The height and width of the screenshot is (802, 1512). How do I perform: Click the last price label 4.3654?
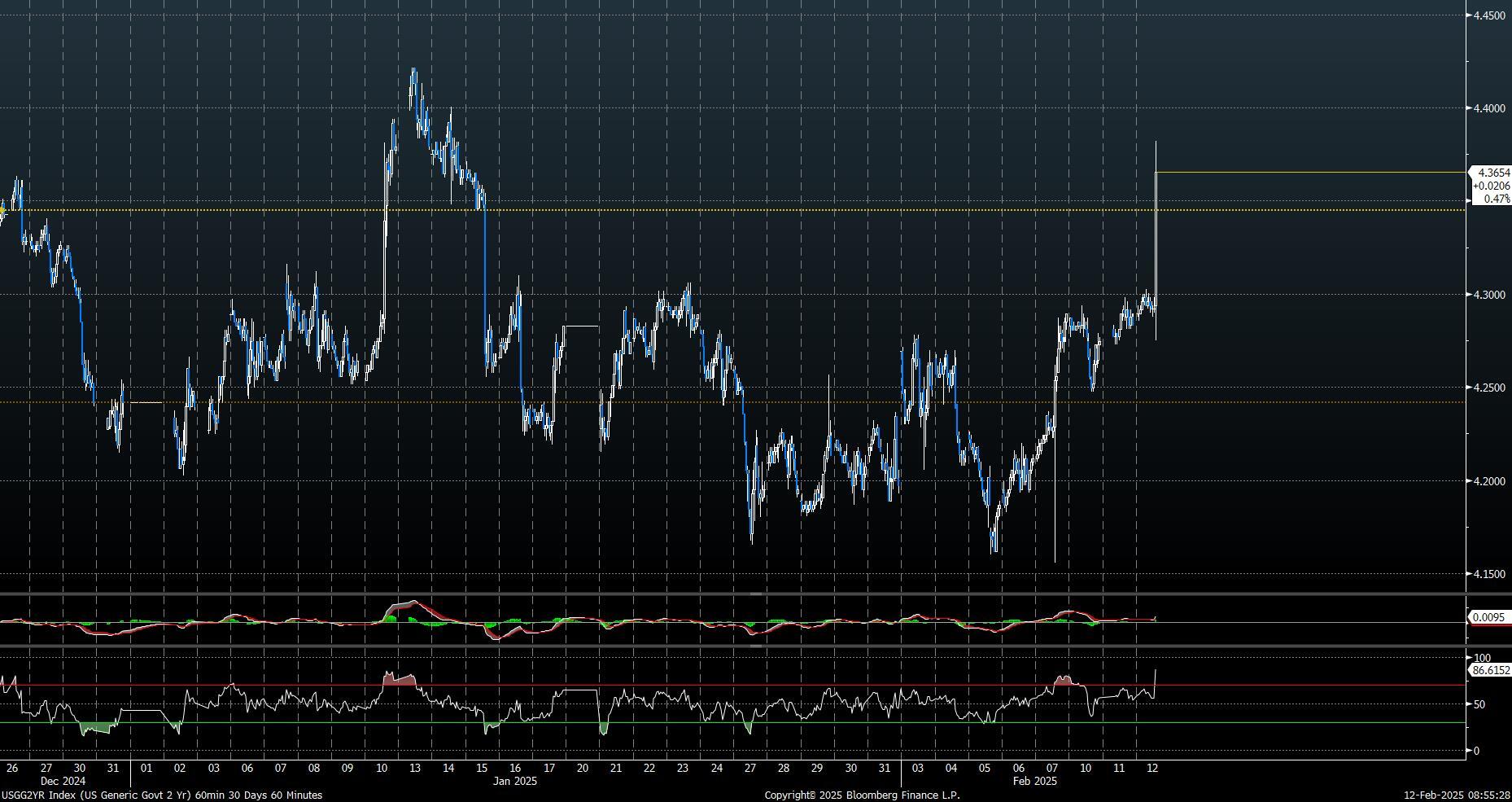tap(1493, 173)
